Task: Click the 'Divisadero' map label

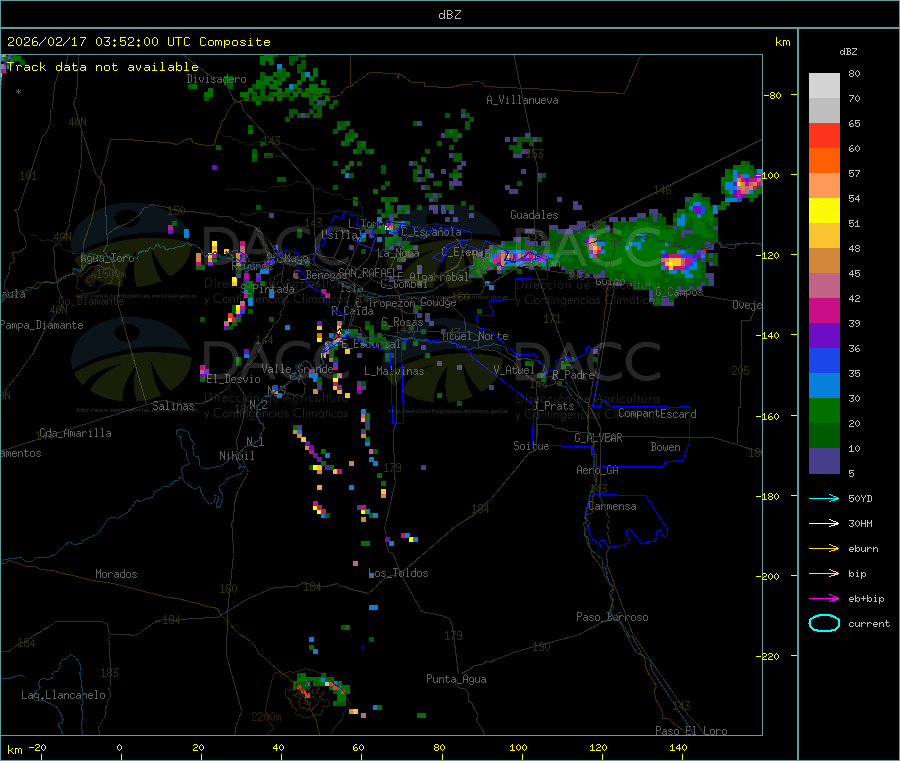Action: [216, 79]
